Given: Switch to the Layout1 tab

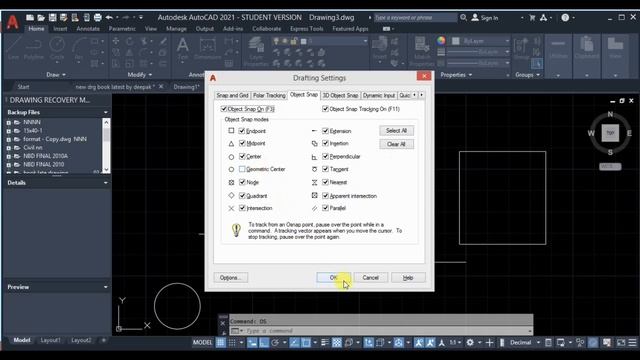Looking at the screenshot, I should [x=51, y=340].
